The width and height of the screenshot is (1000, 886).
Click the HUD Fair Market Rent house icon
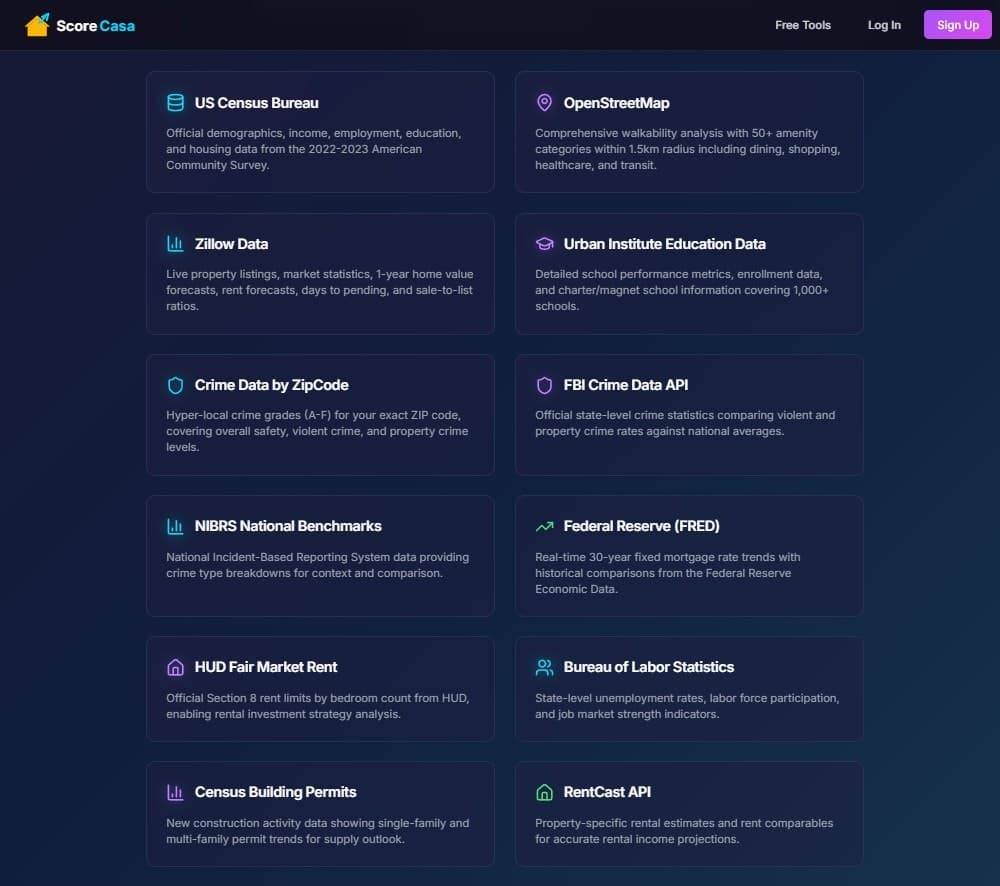point(175,666)
